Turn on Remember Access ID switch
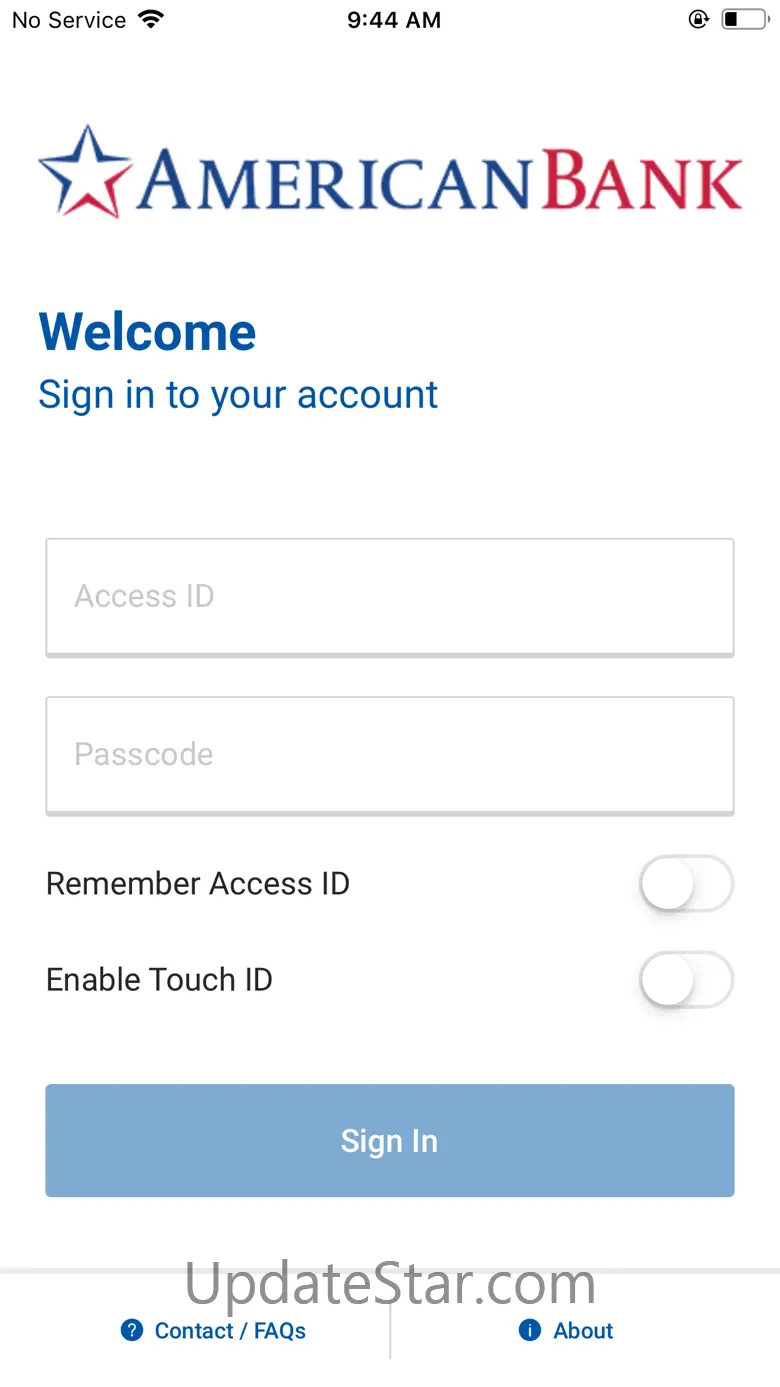The width and height of the screenshot is (780, 1387). tap(686, 884)
